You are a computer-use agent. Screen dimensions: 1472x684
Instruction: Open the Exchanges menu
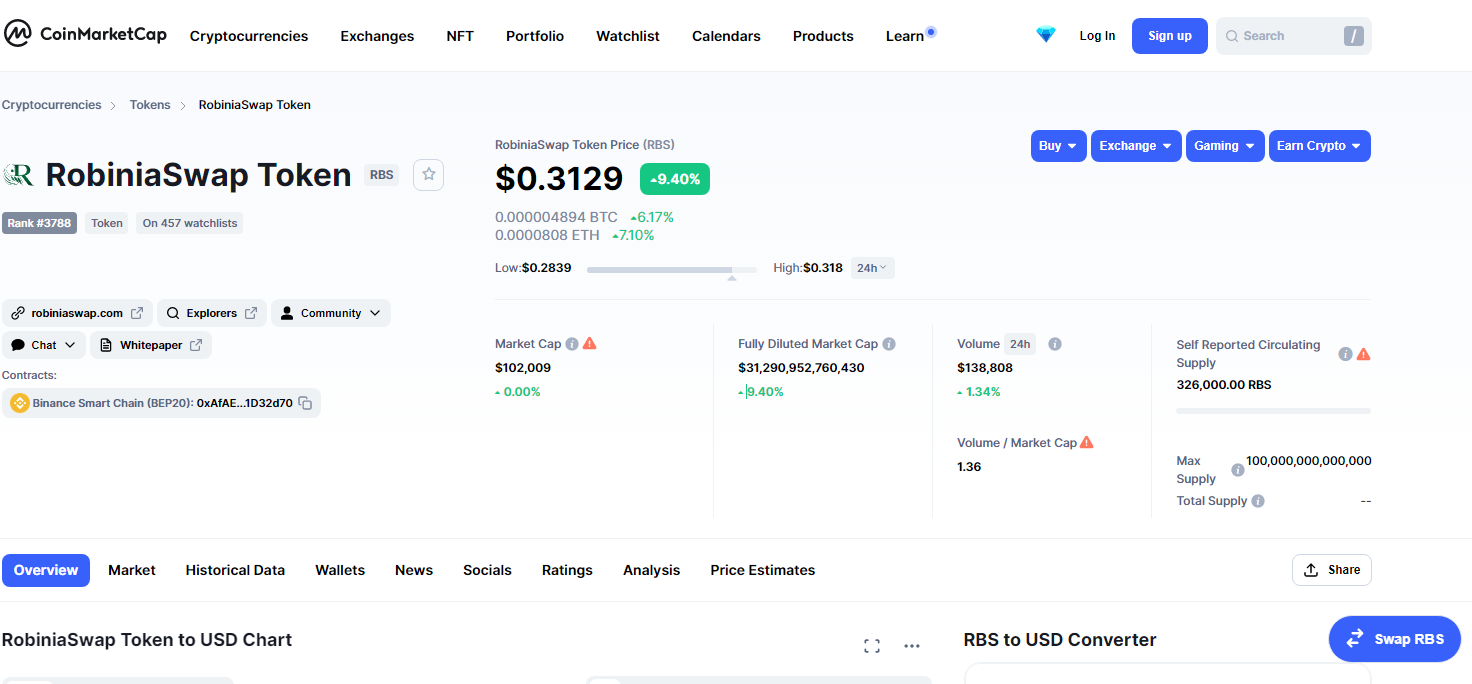pyautogui.click(x=377, y=36)
